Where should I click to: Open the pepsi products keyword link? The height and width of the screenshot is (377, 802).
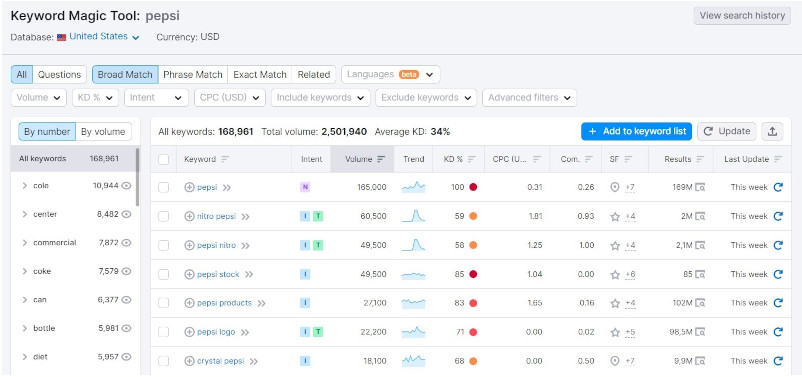pos(225,303)
